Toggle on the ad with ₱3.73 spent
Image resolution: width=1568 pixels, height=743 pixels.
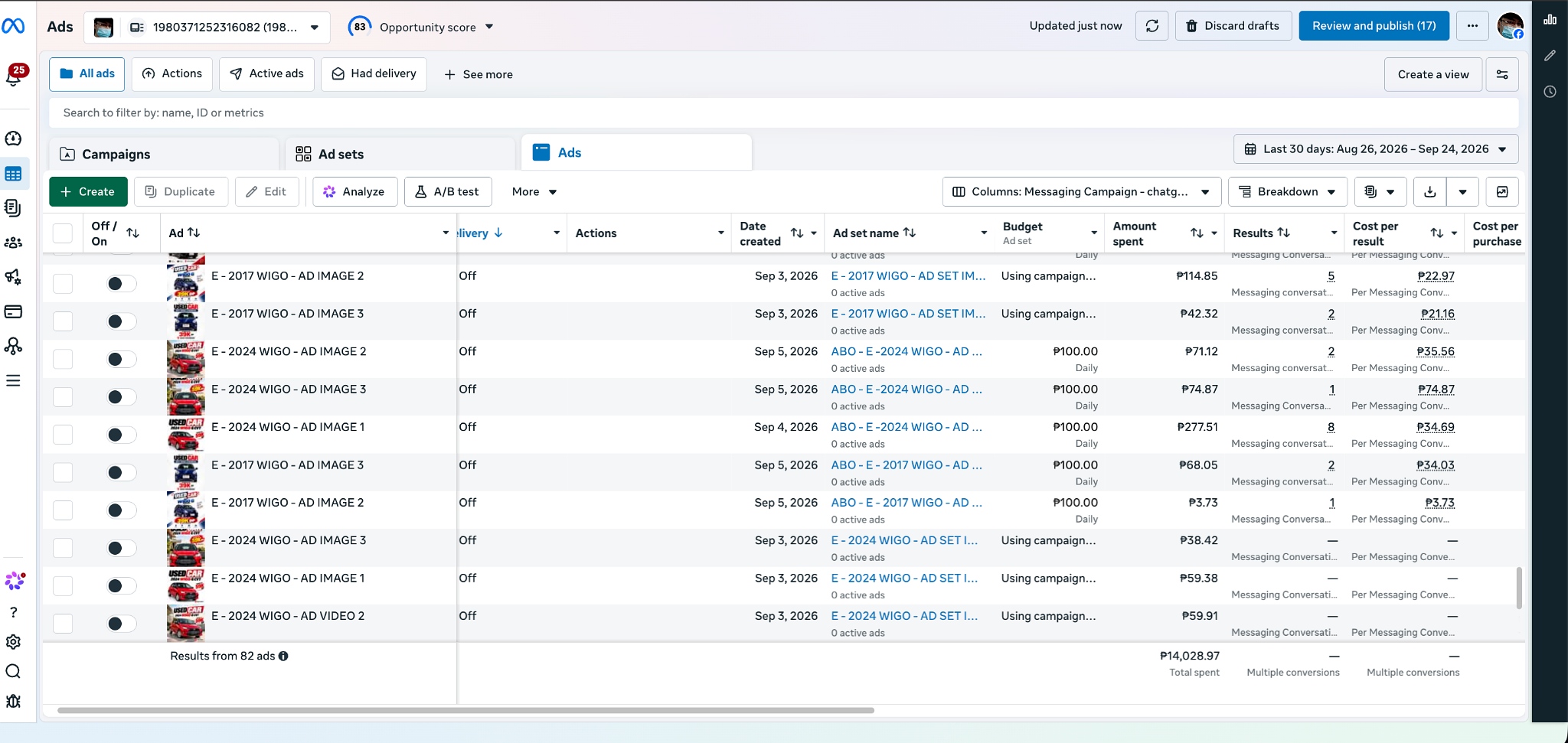pos(121,510)
